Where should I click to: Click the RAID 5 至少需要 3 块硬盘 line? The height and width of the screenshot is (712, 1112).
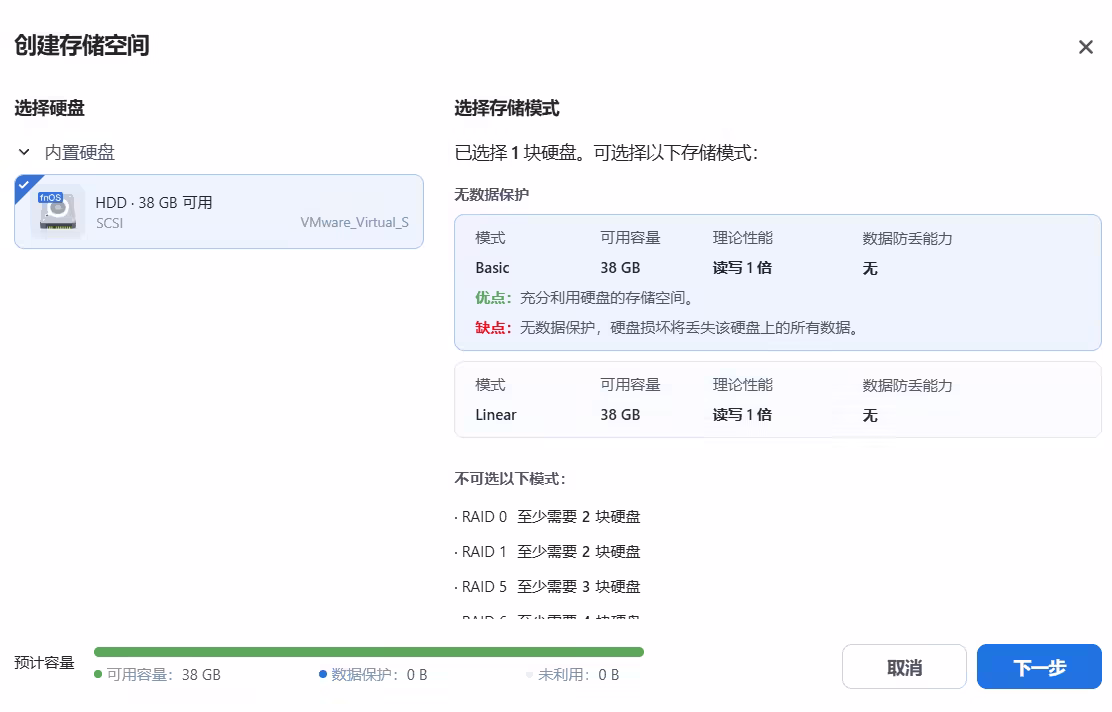(547, 586)
